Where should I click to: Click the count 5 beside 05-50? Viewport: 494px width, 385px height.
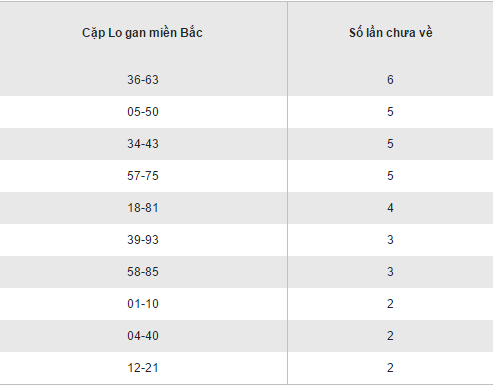[390, 112]
